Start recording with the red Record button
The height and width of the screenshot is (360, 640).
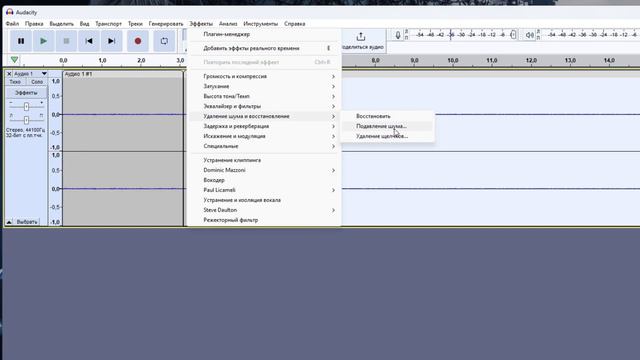tap(138, 41)
